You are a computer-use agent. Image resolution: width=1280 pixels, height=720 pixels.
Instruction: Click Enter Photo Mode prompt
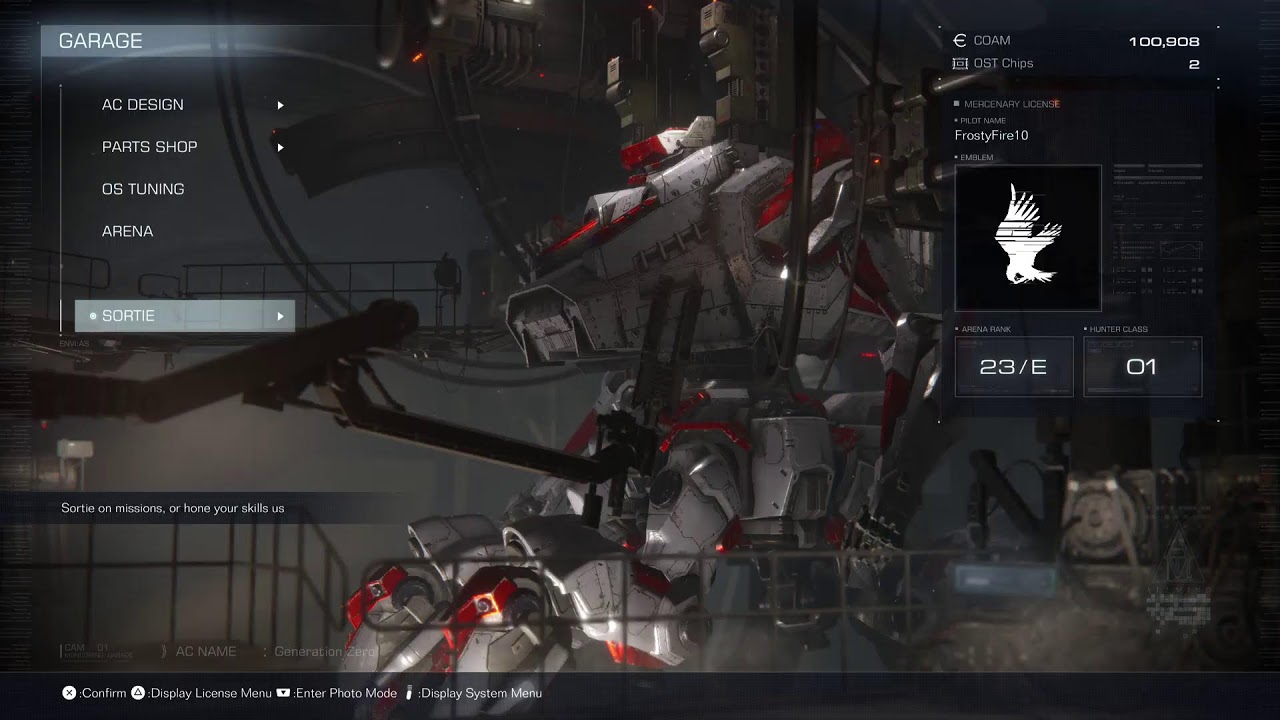tap(345, 693)
